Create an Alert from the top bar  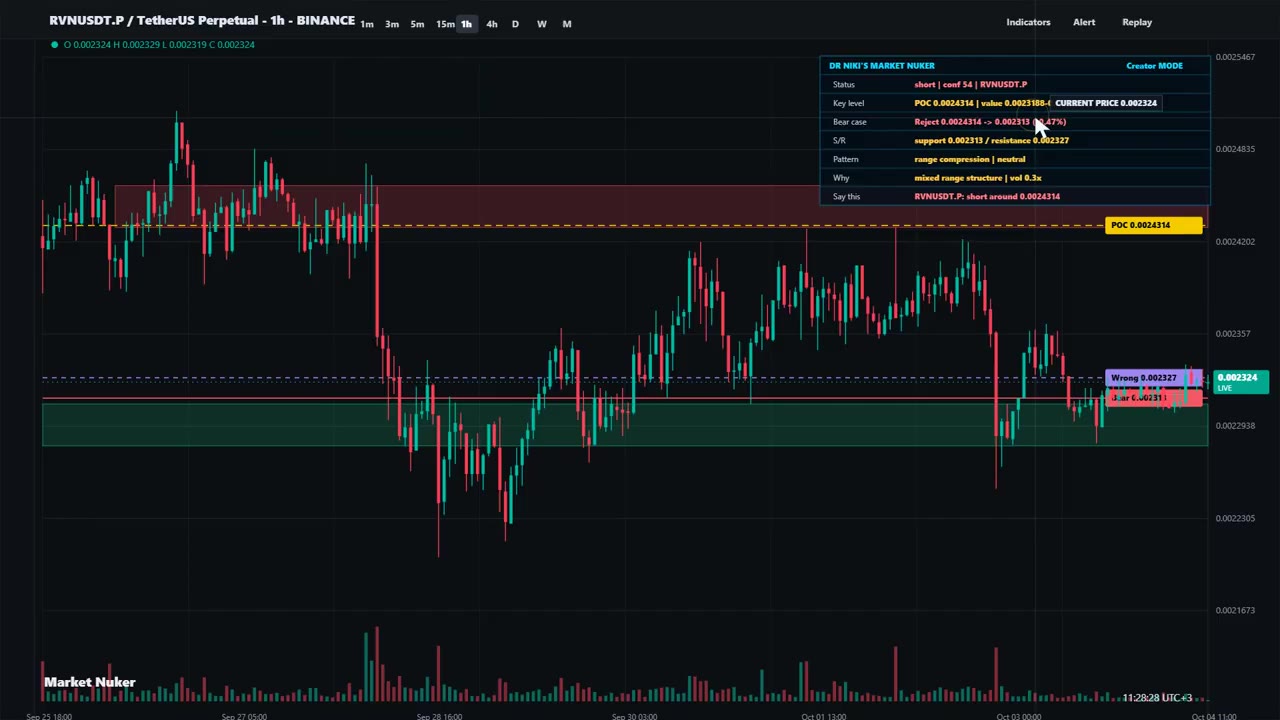point(1084,22)
